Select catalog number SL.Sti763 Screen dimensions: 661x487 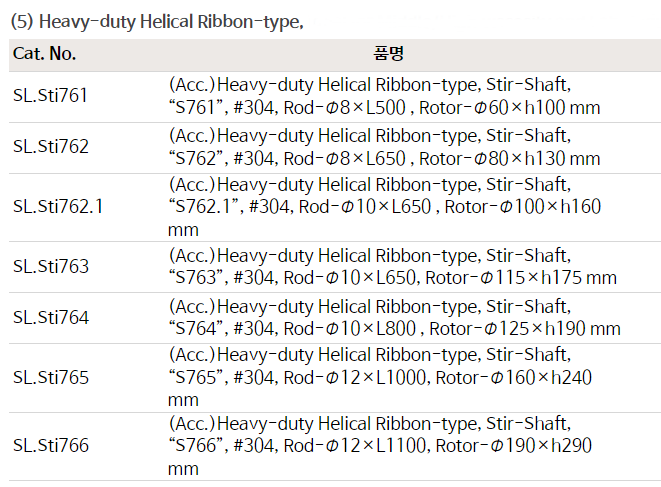click(x=50, y=267)
